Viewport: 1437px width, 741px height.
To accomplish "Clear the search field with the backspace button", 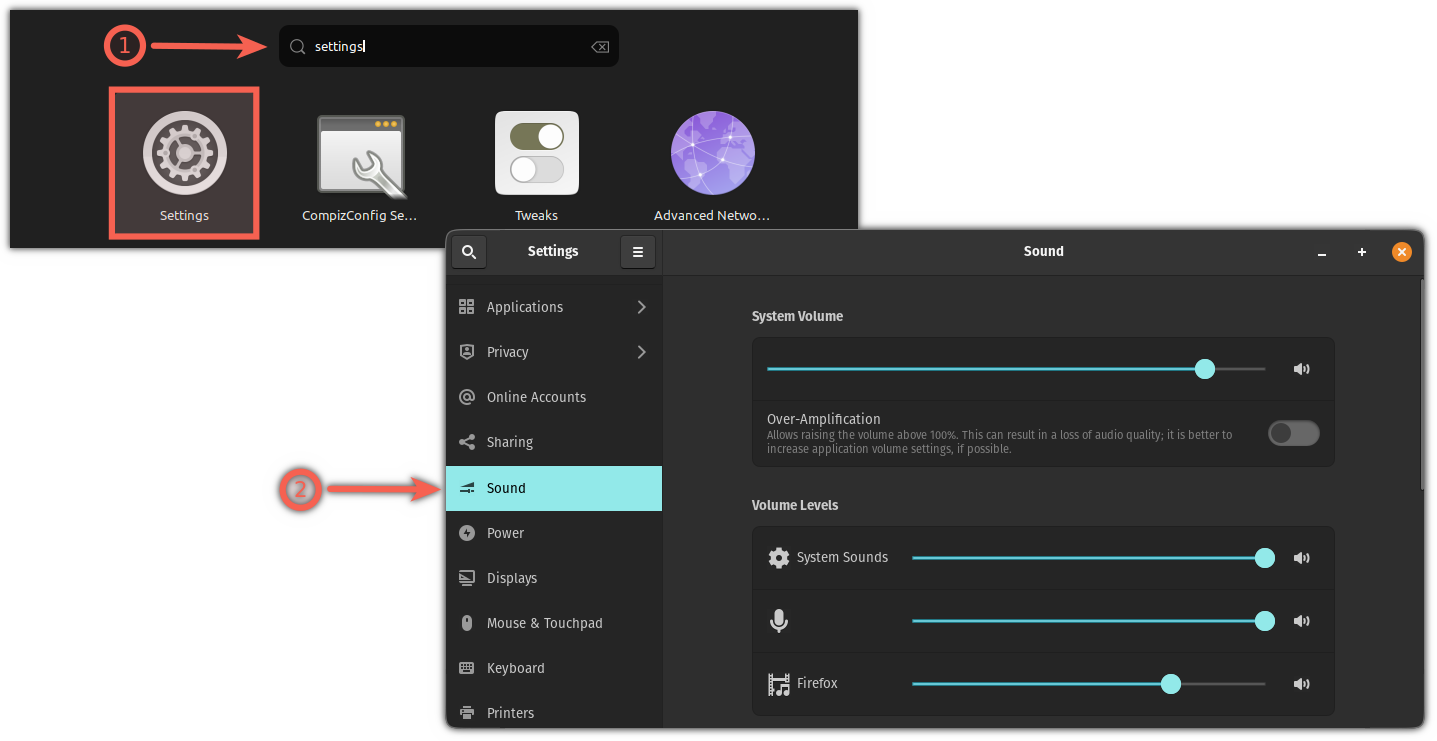I will (599, 46).
